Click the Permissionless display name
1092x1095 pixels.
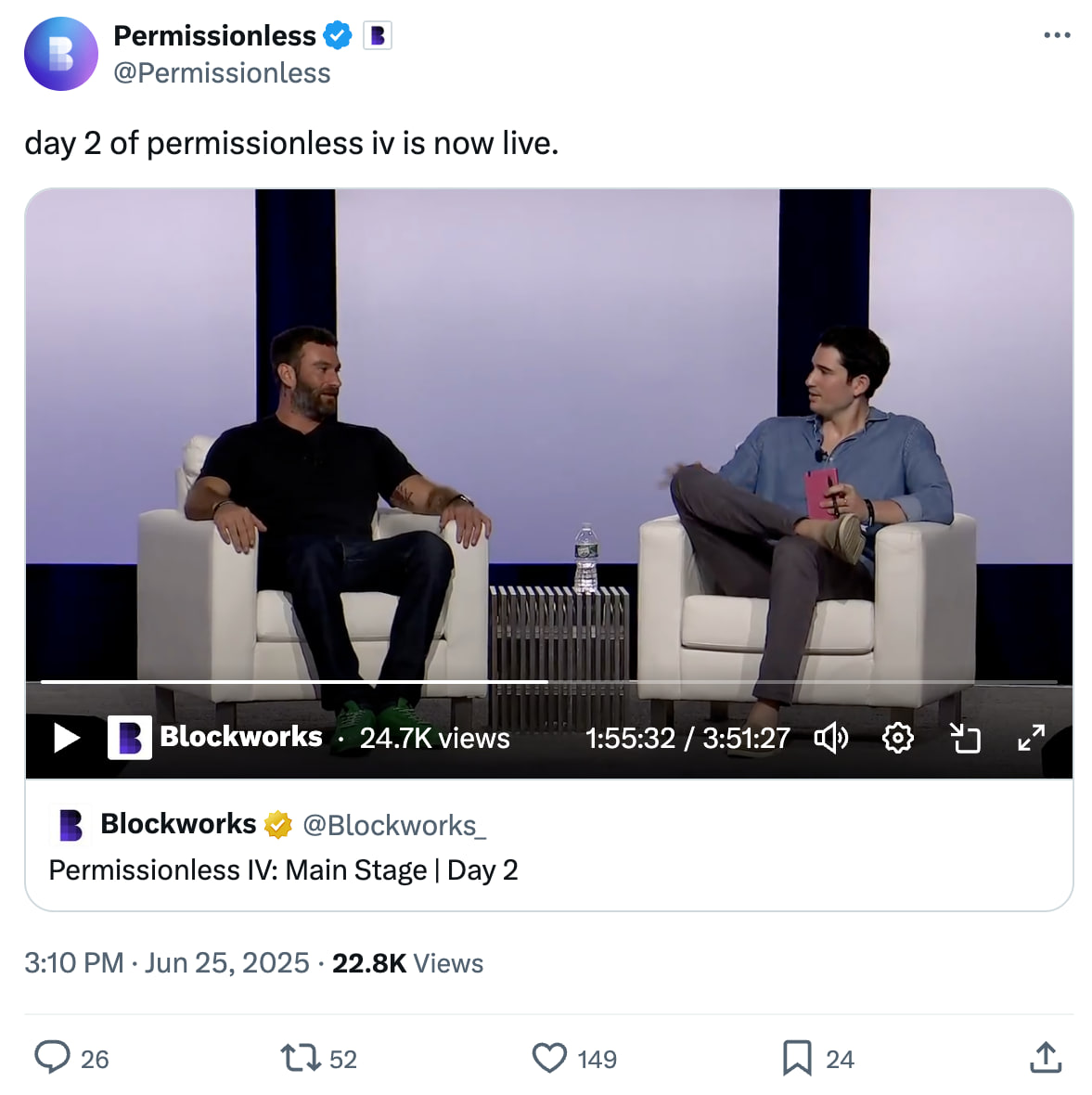pos(214,35)
